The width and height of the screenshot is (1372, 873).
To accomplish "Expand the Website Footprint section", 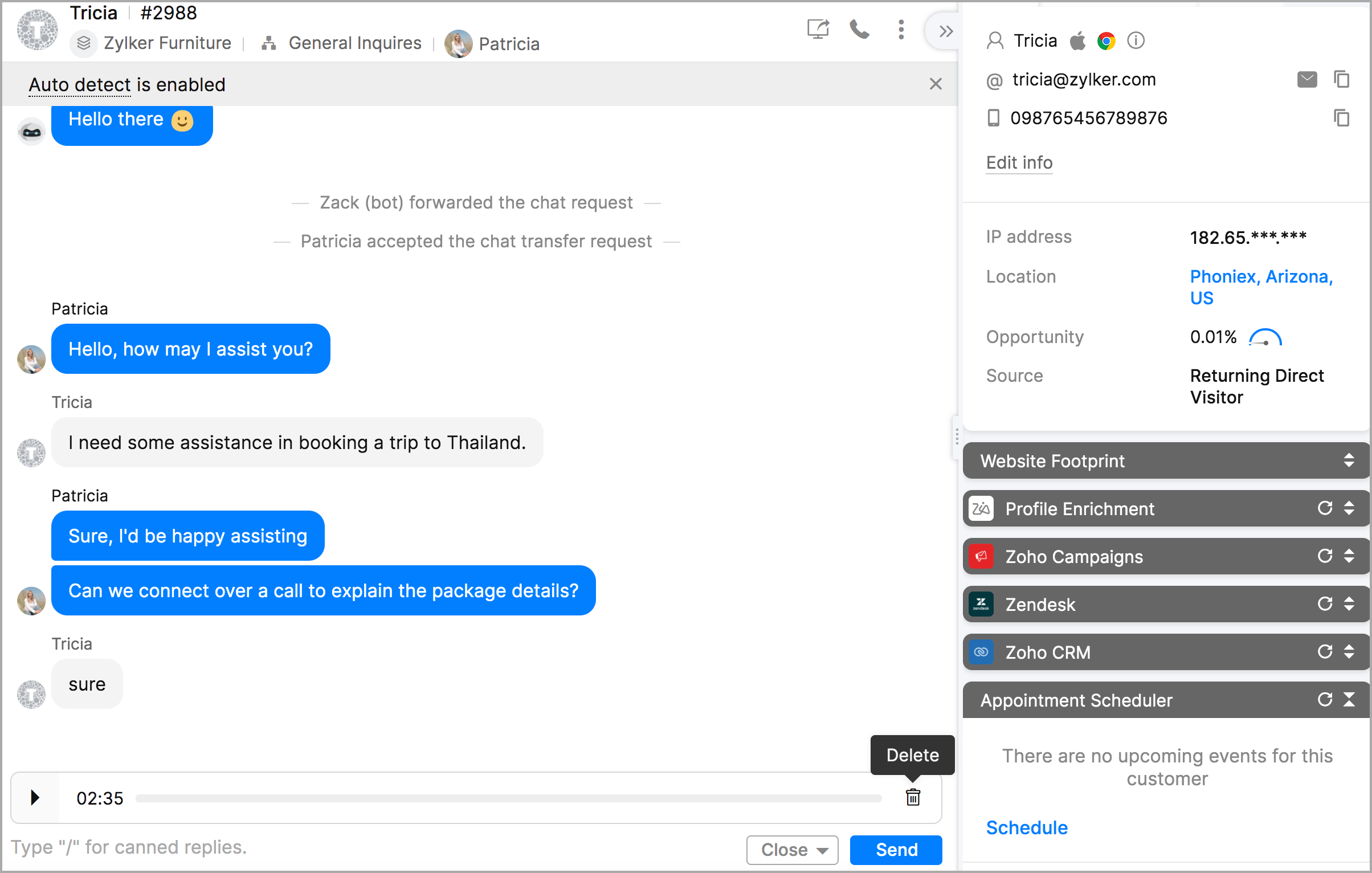I will pos(1349,460).
